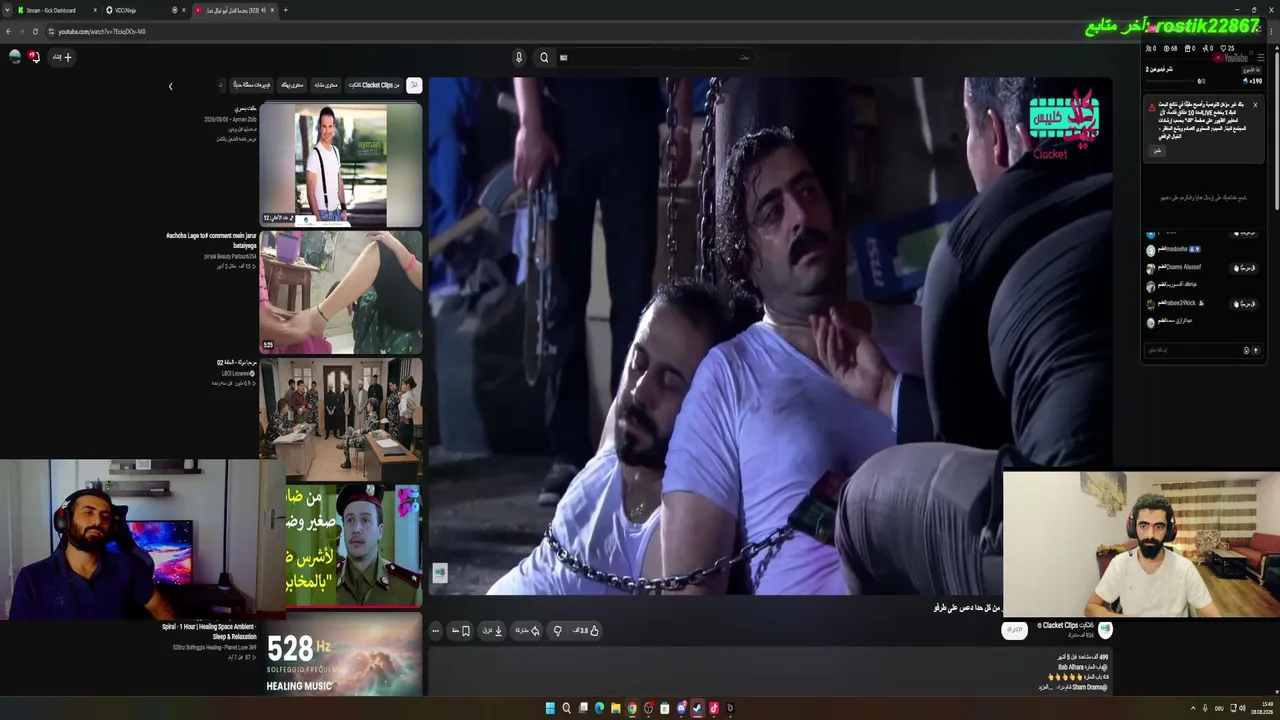This screenshot has height=720, width=1280.
Task: Share the video using the share button
Action: click(x=527, y=631)
